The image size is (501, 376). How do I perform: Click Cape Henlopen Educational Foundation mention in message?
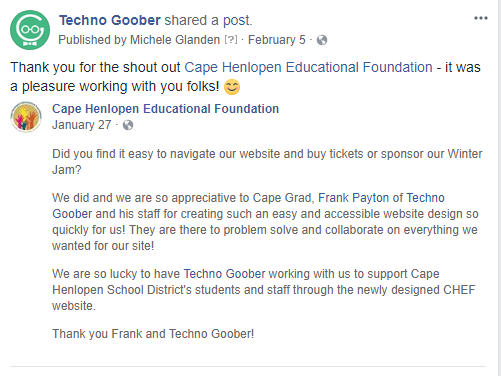point(308,67)
